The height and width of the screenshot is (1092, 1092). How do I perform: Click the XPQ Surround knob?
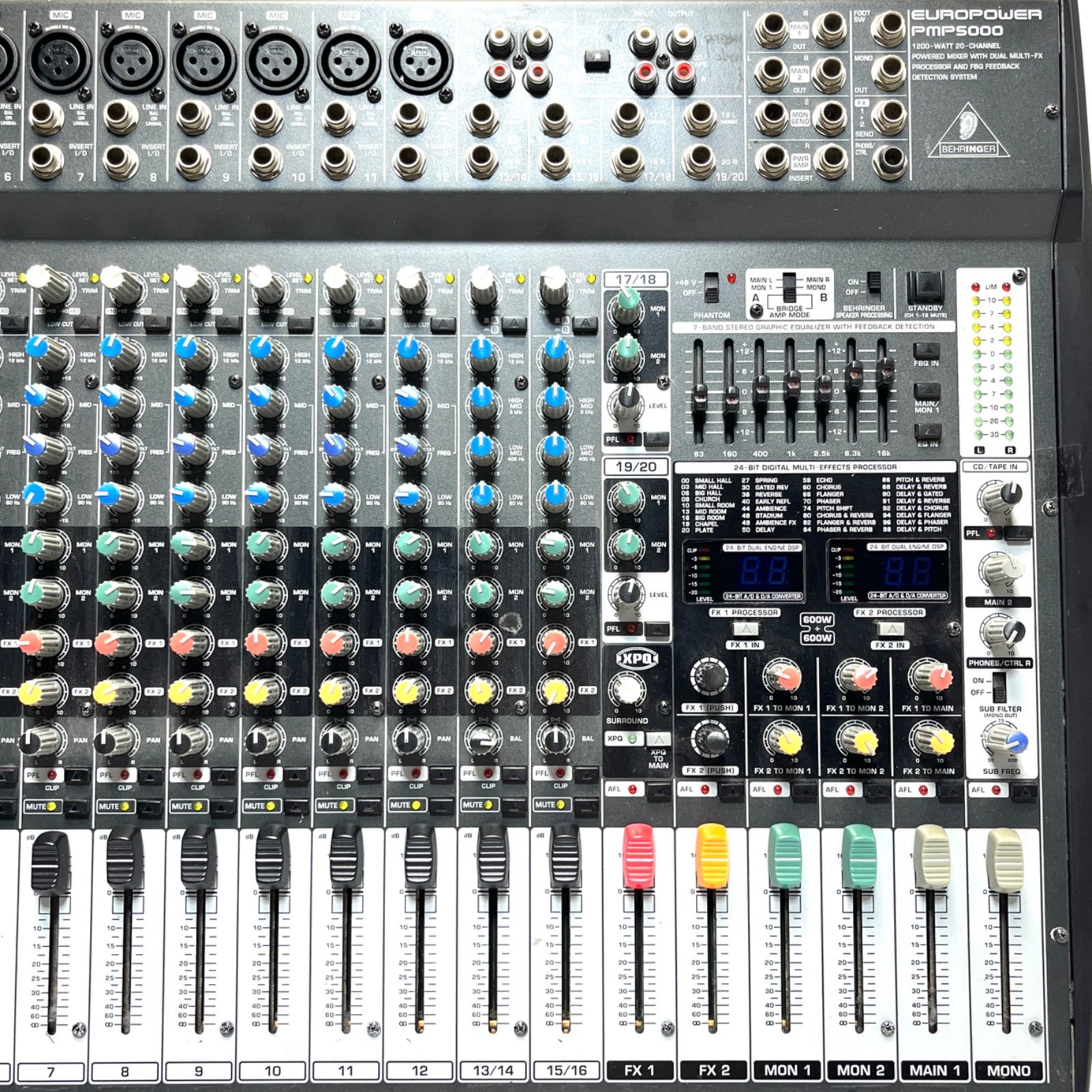click(x=627, y=689)
